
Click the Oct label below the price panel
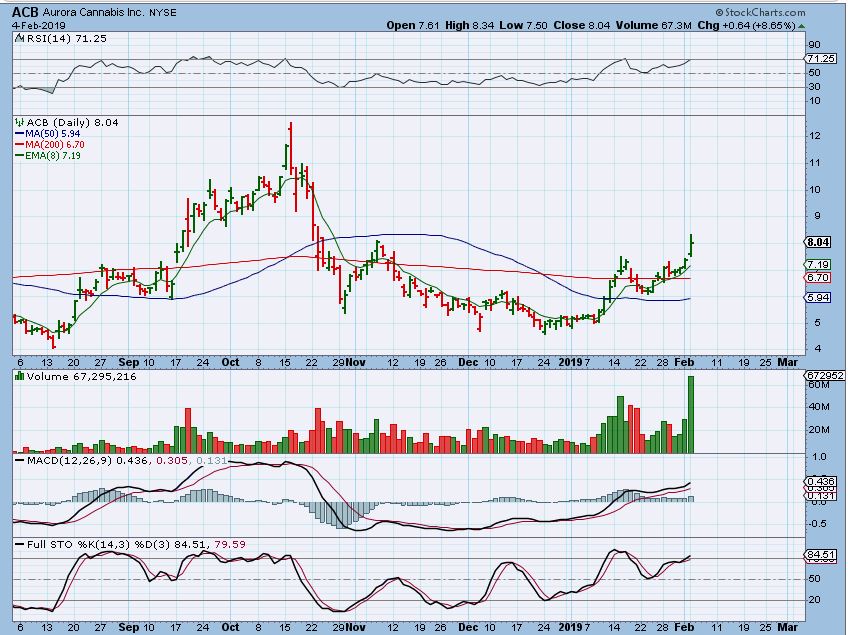pyautogui.click(x=231, y=362)
